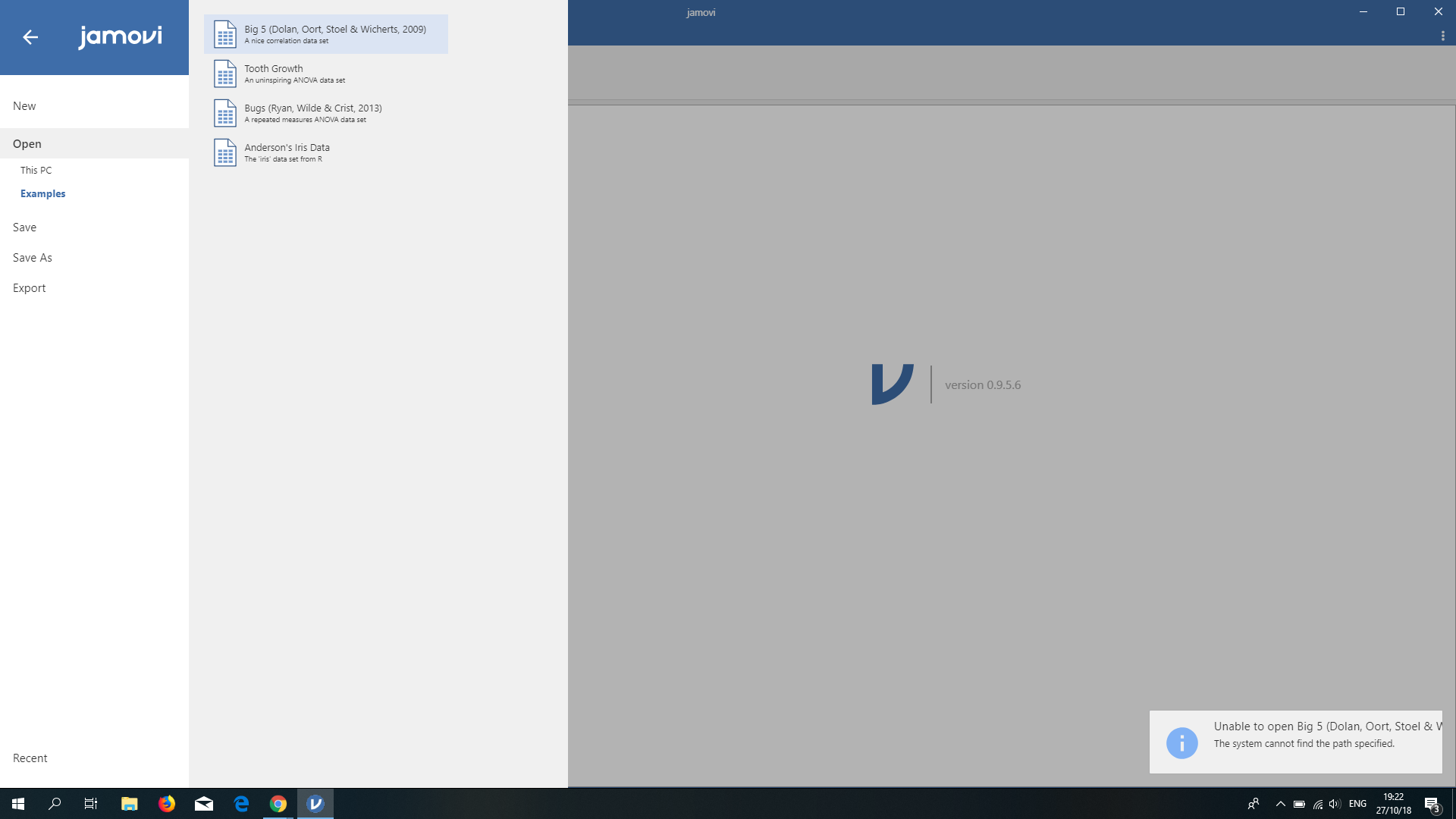Open File Explorer from taskbar
Screen dimensions: 1456x819
[130, 804]
